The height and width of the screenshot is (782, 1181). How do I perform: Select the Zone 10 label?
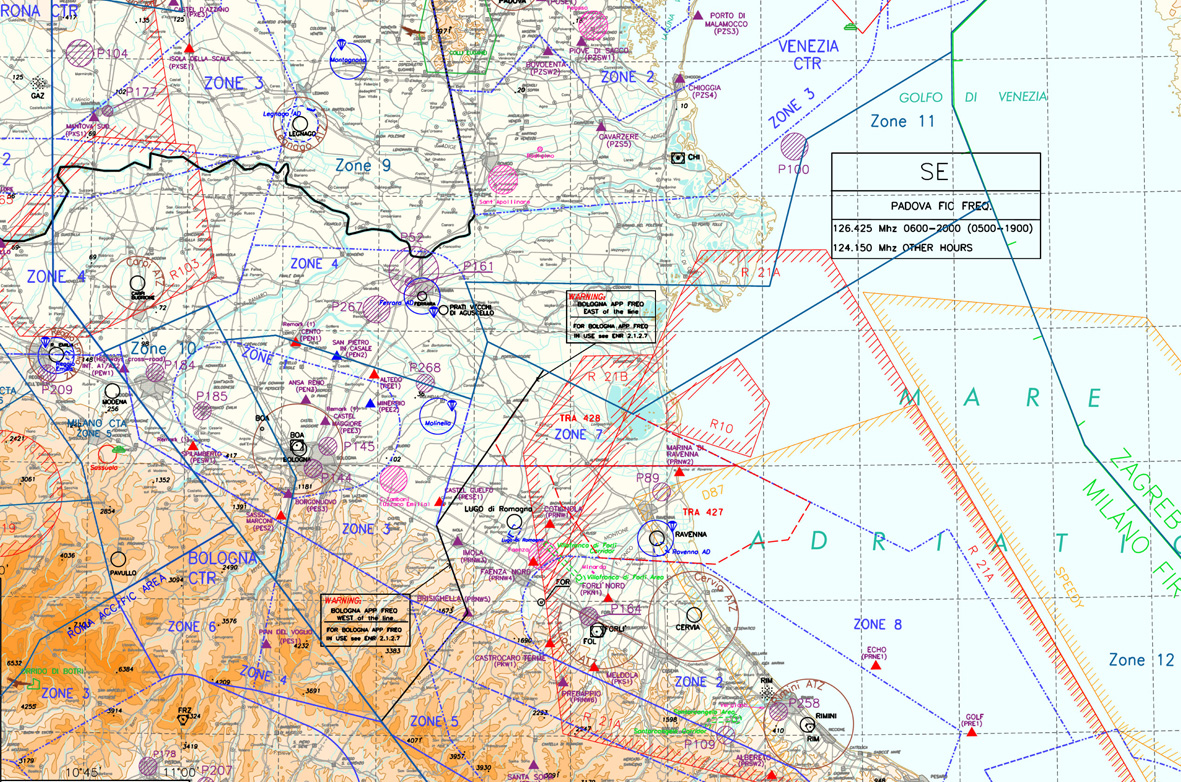[x=163, y=349]
